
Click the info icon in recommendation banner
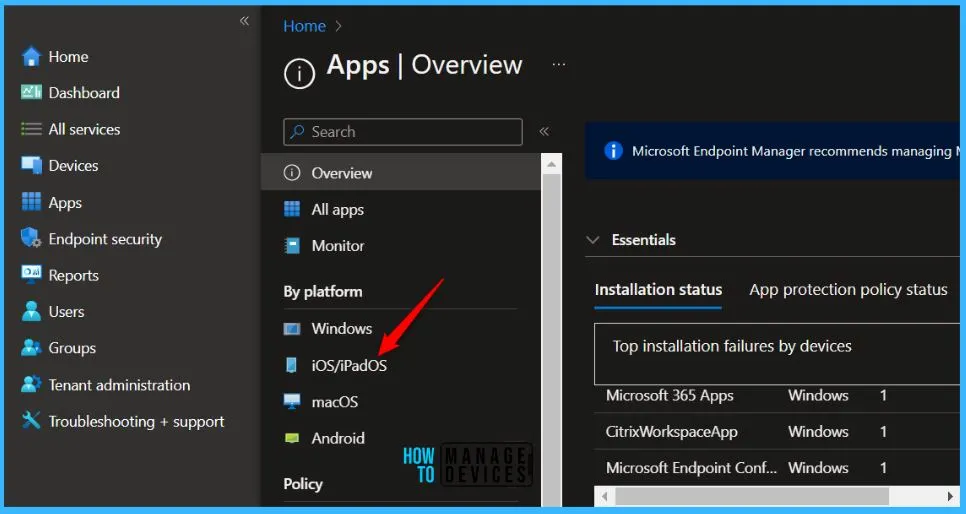point(613,151)
